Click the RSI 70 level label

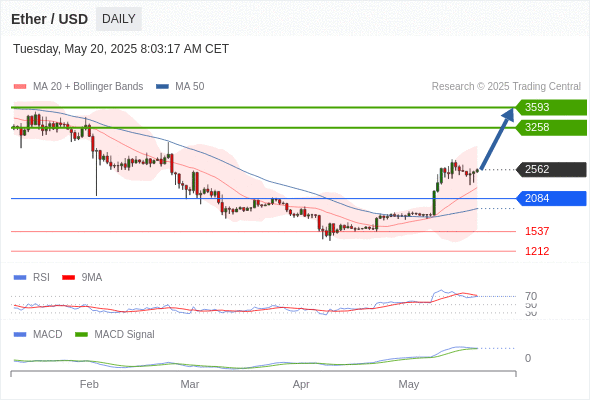531,296
